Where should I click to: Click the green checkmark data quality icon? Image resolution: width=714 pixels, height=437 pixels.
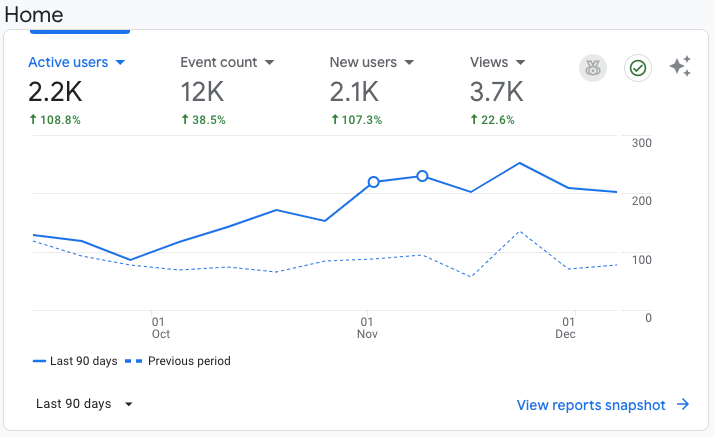point(637,68)
